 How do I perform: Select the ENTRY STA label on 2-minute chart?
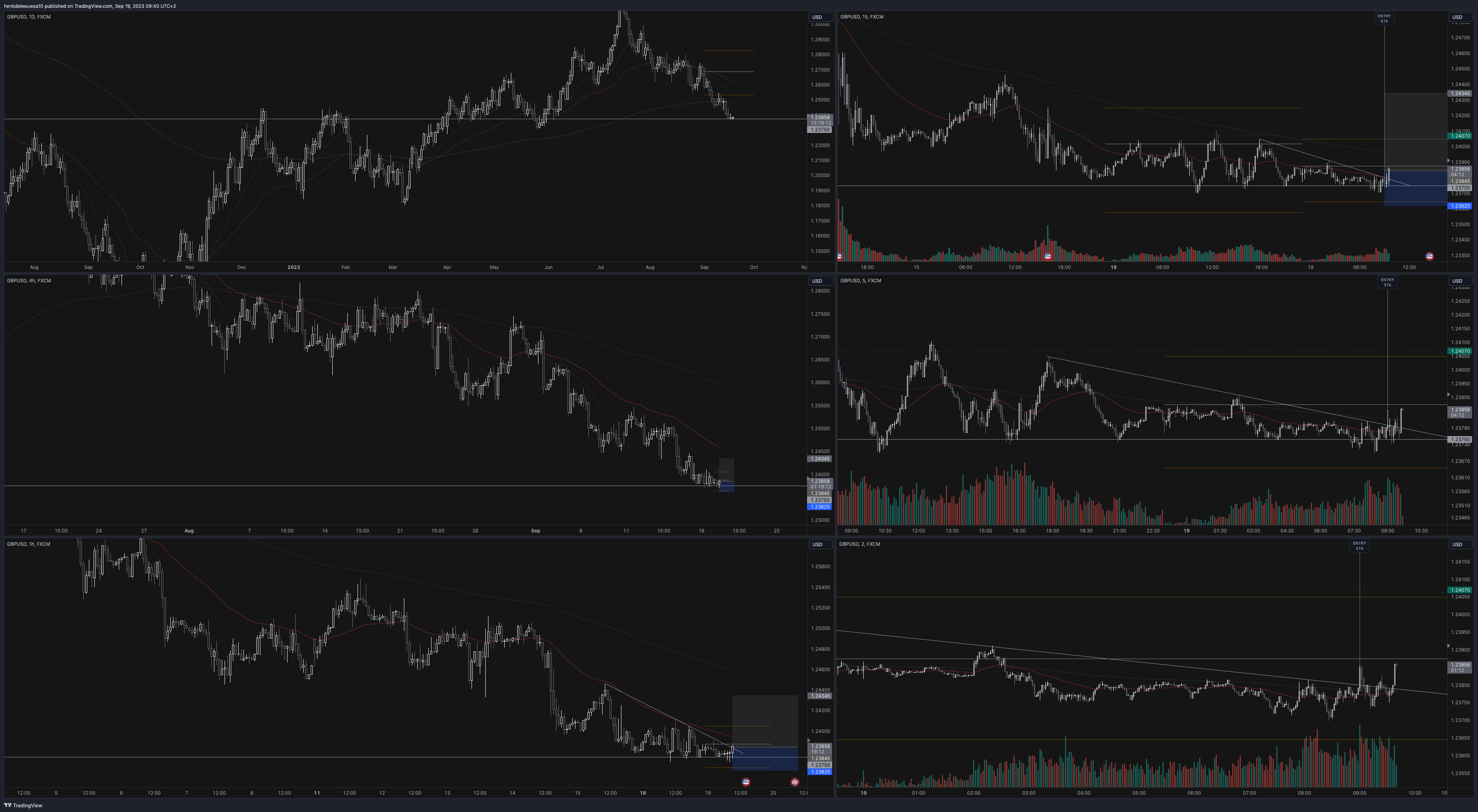pos(1359,546)
